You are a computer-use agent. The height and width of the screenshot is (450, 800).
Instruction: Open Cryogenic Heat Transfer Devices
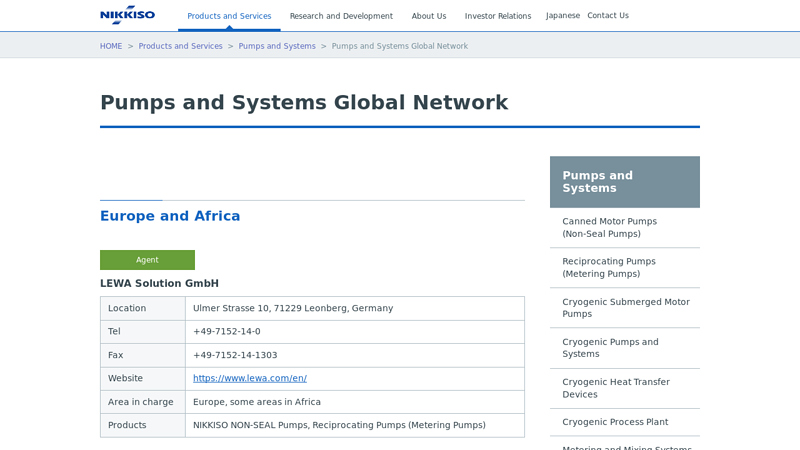click(x=625, y=388)
